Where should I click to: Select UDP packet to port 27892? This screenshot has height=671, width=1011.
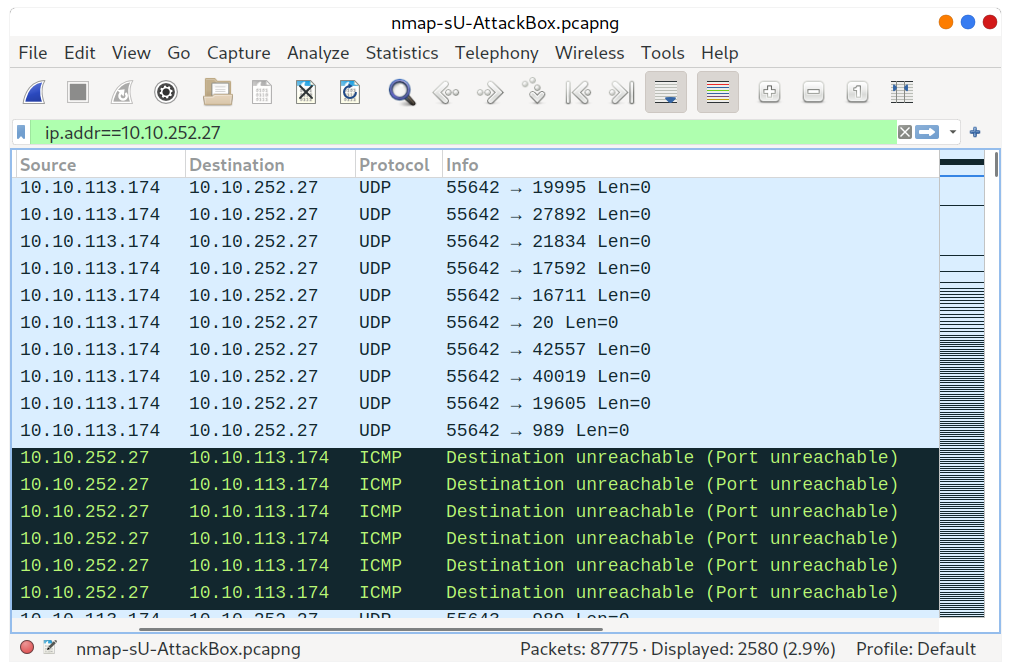[475, 215]
